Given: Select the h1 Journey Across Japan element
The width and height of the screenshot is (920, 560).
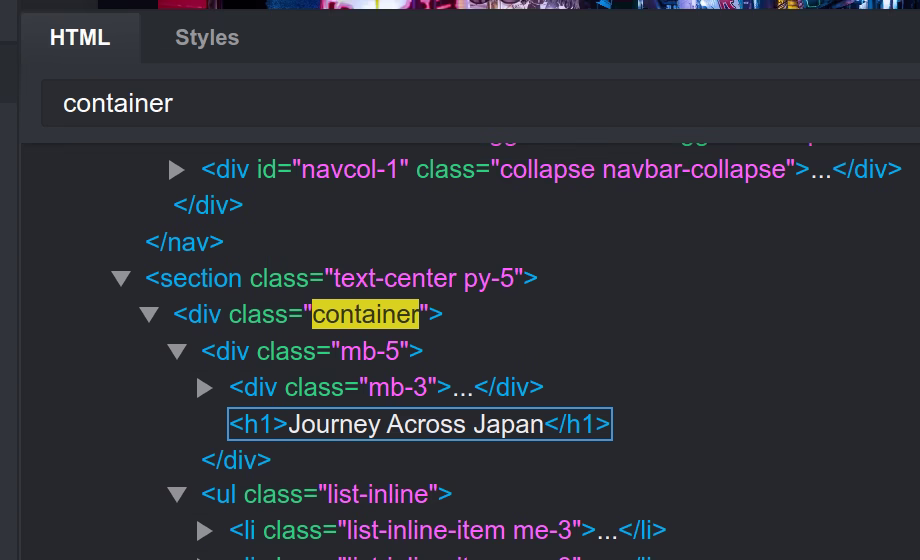Looking at the screenshot, I should pos(419,424).
